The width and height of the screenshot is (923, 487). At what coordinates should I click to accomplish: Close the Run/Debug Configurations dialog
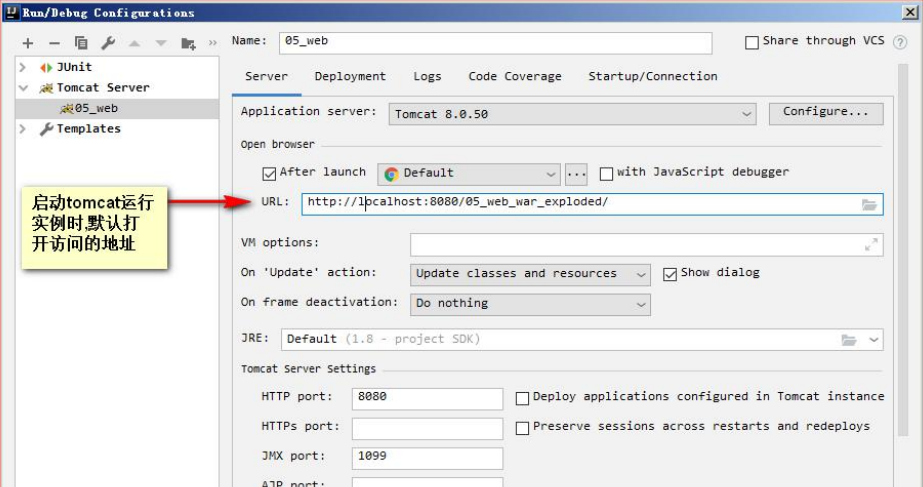[909, 12]
